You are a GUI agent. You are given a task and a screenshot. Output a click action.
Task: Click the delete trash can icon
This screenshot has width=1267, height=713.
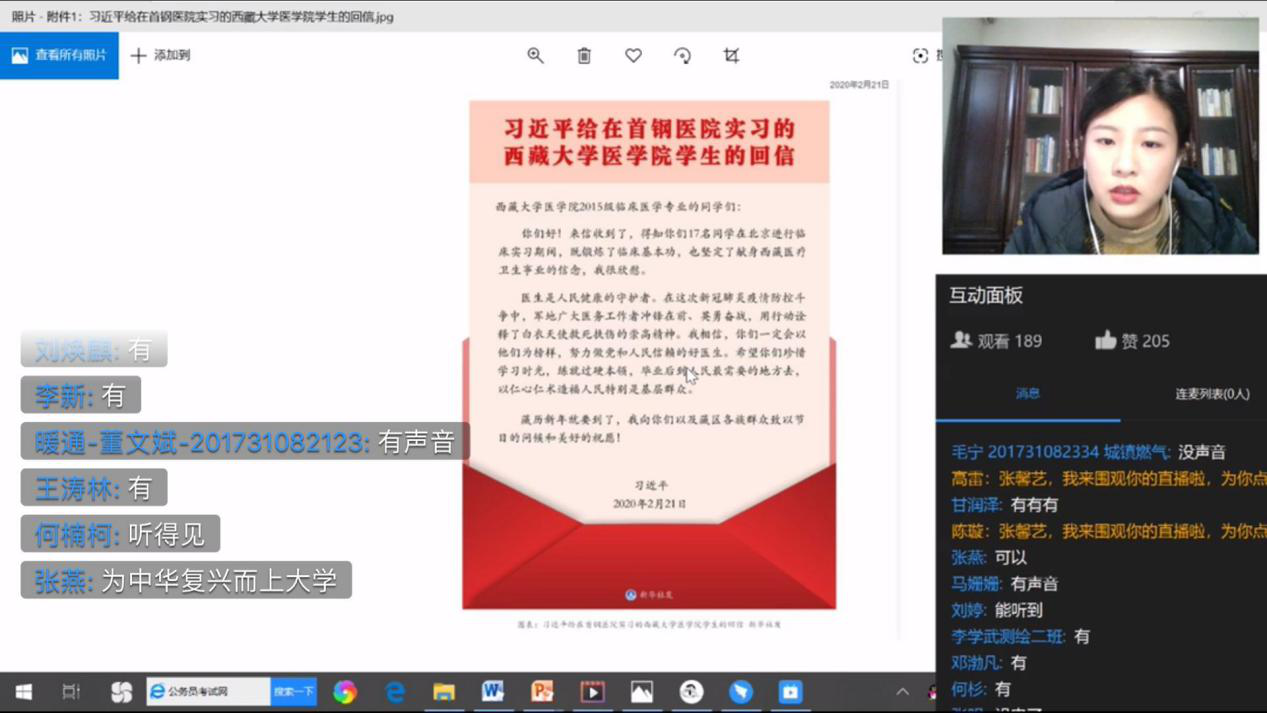(584, 56)
